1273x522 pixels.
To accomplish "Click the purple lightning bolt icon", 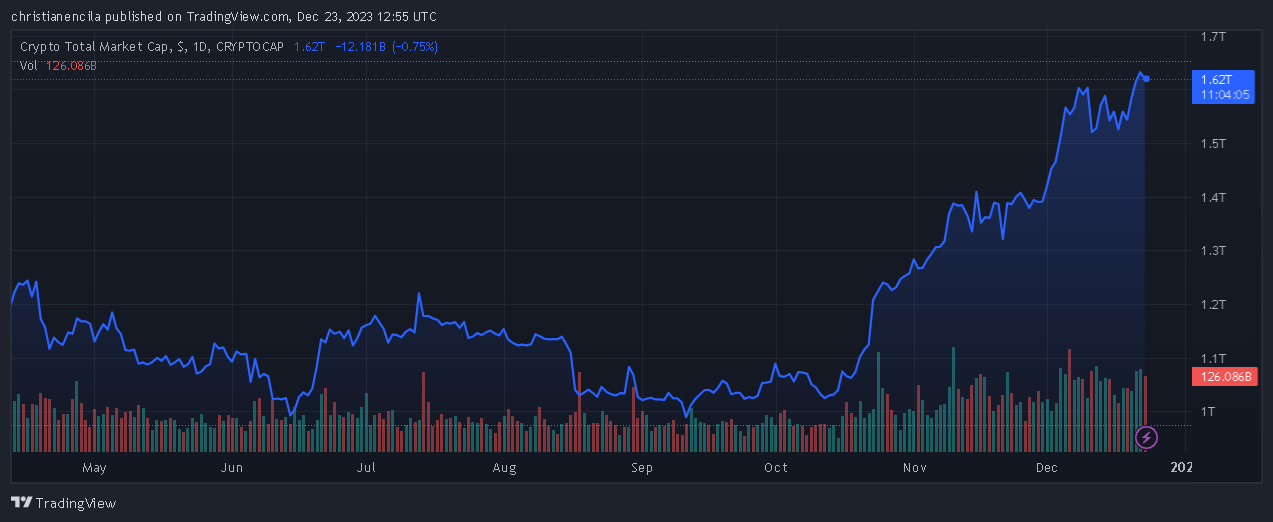I will 1147,437.
